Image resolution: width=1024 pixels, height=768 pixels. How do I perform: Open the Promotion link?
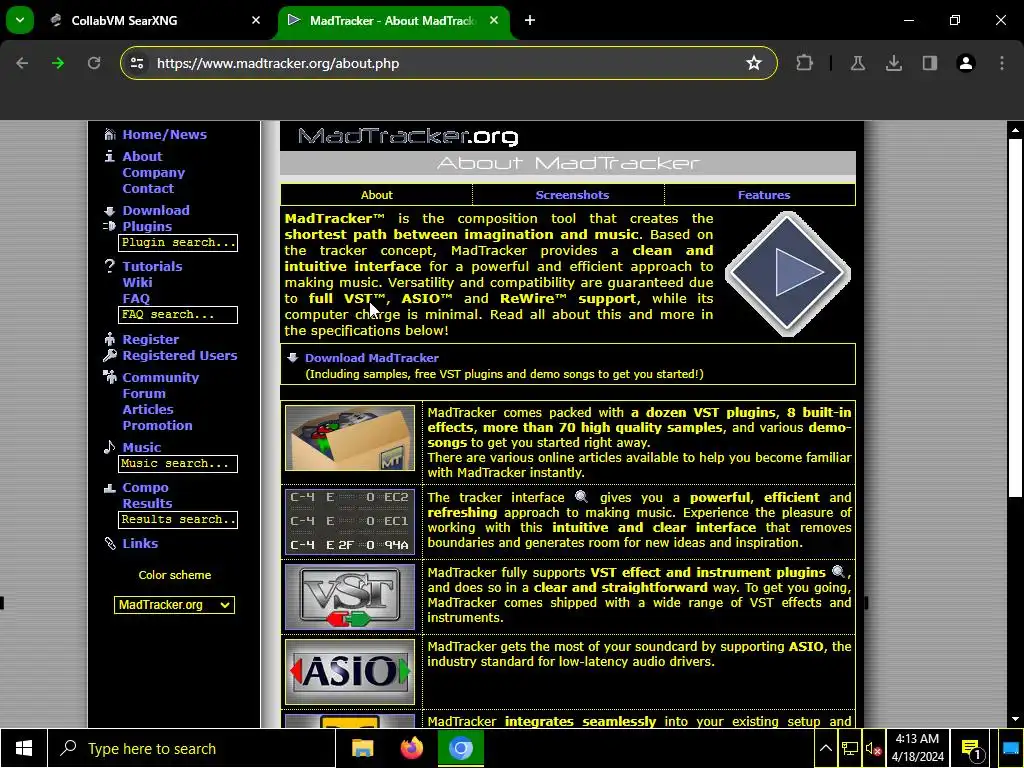coord(157,425)
